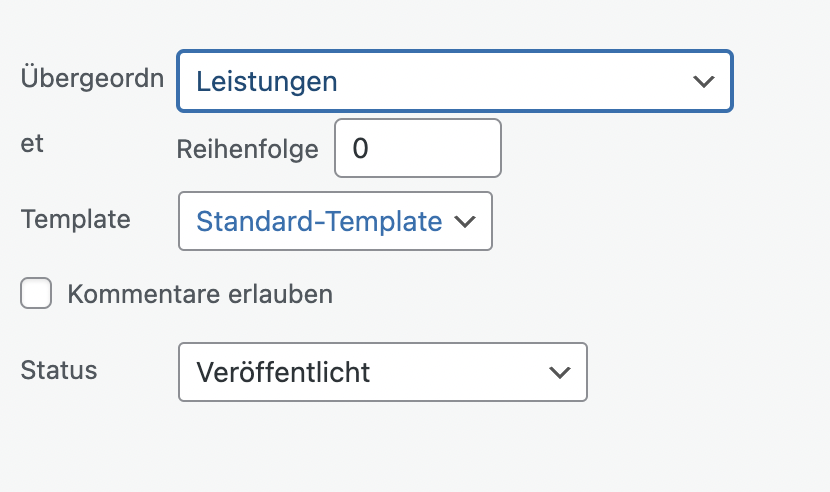Image resolution: width=830 pixels, height=492 pixels.
Task: Click the chevron arrow beside Leistungen
Action: click(703, 82)
